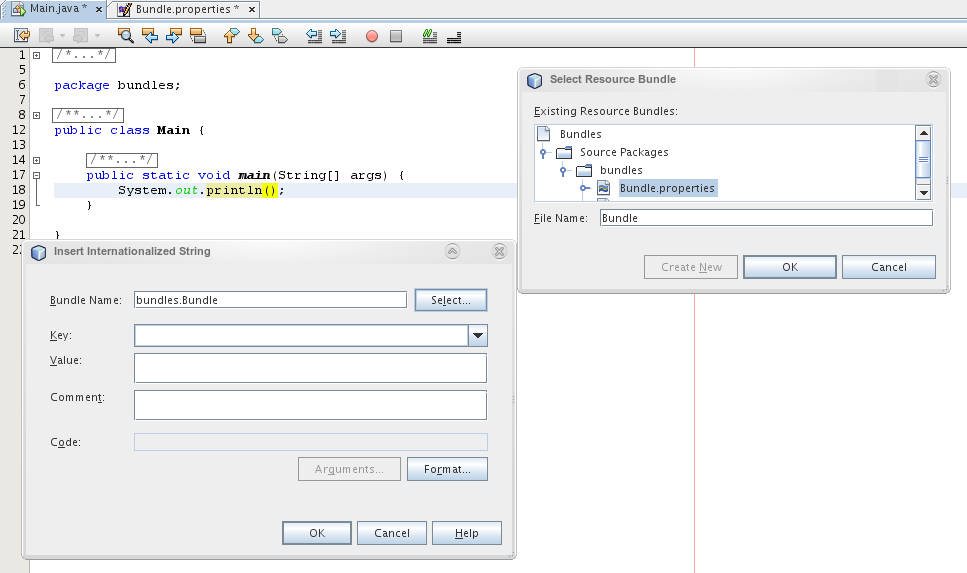Open Help in Insert Internationalized String

coord(467,533)
